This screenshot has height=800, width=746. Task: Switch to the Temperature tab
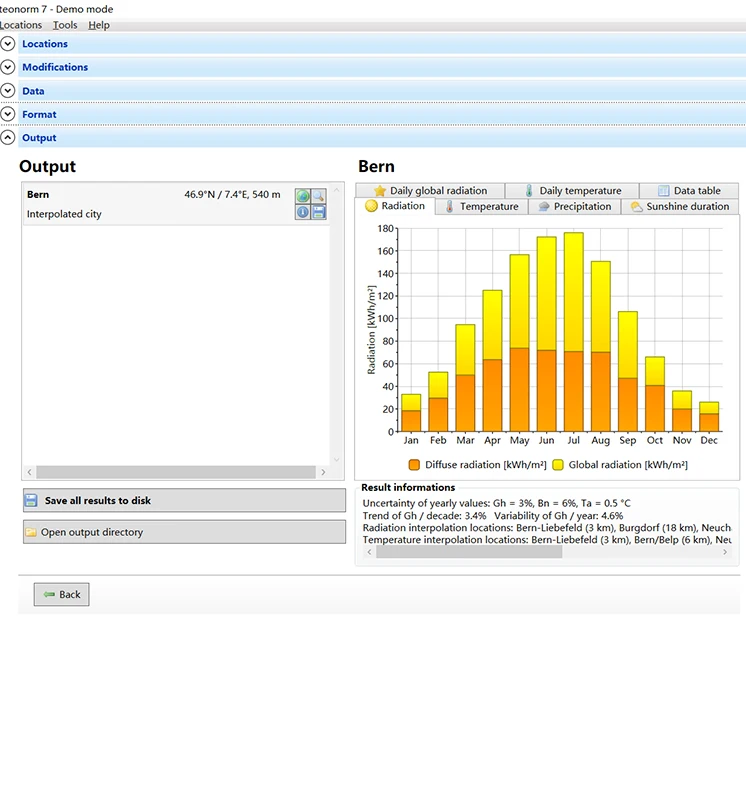[482, 207]
